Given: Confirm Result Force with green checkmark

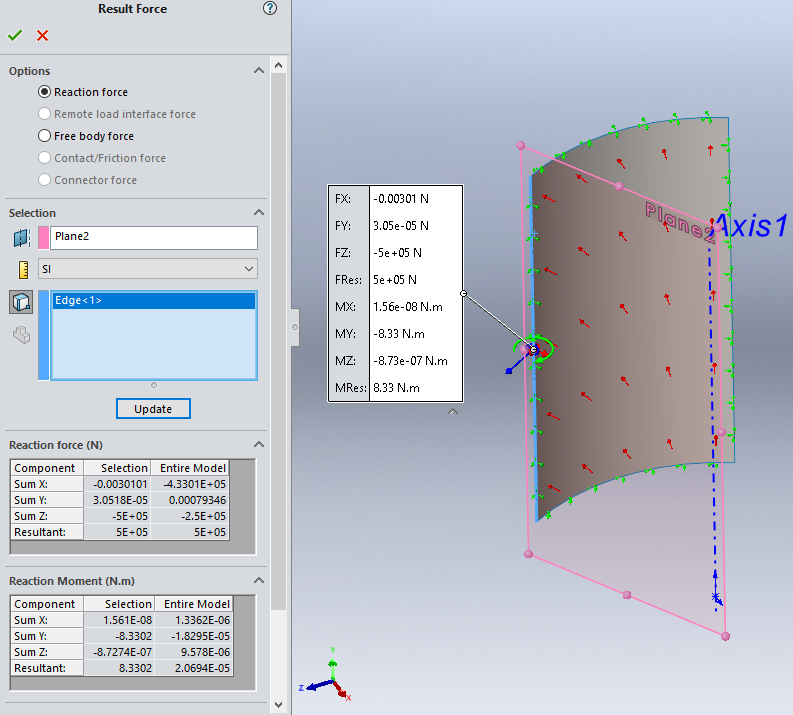Looking at the screenshot, I should 14,35.
